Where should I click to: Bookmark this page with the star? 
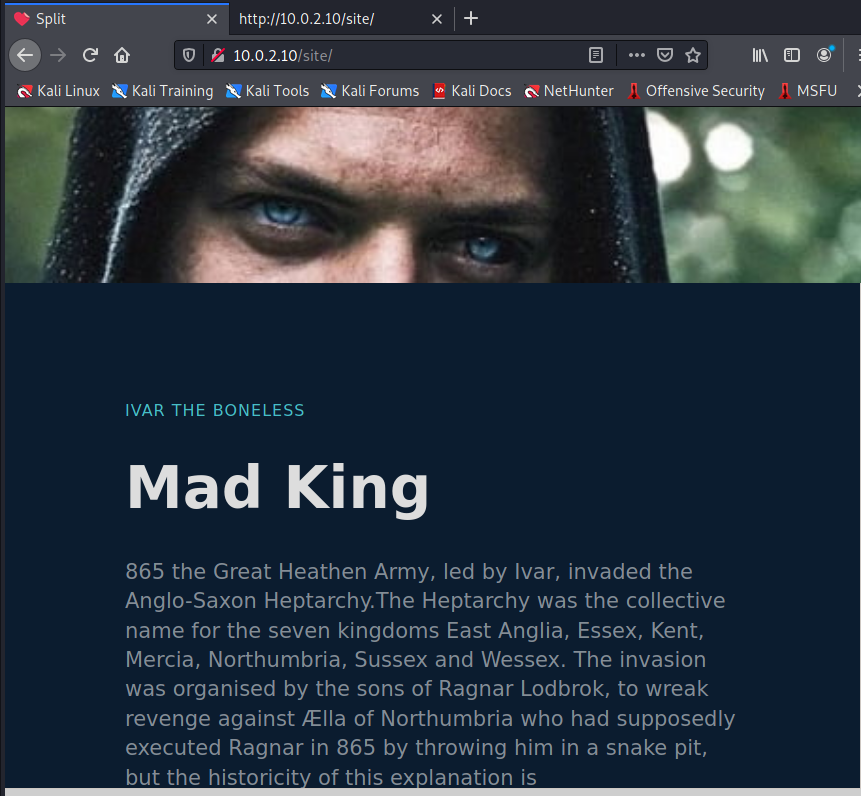pyautogui.click(x=693, y=55)
